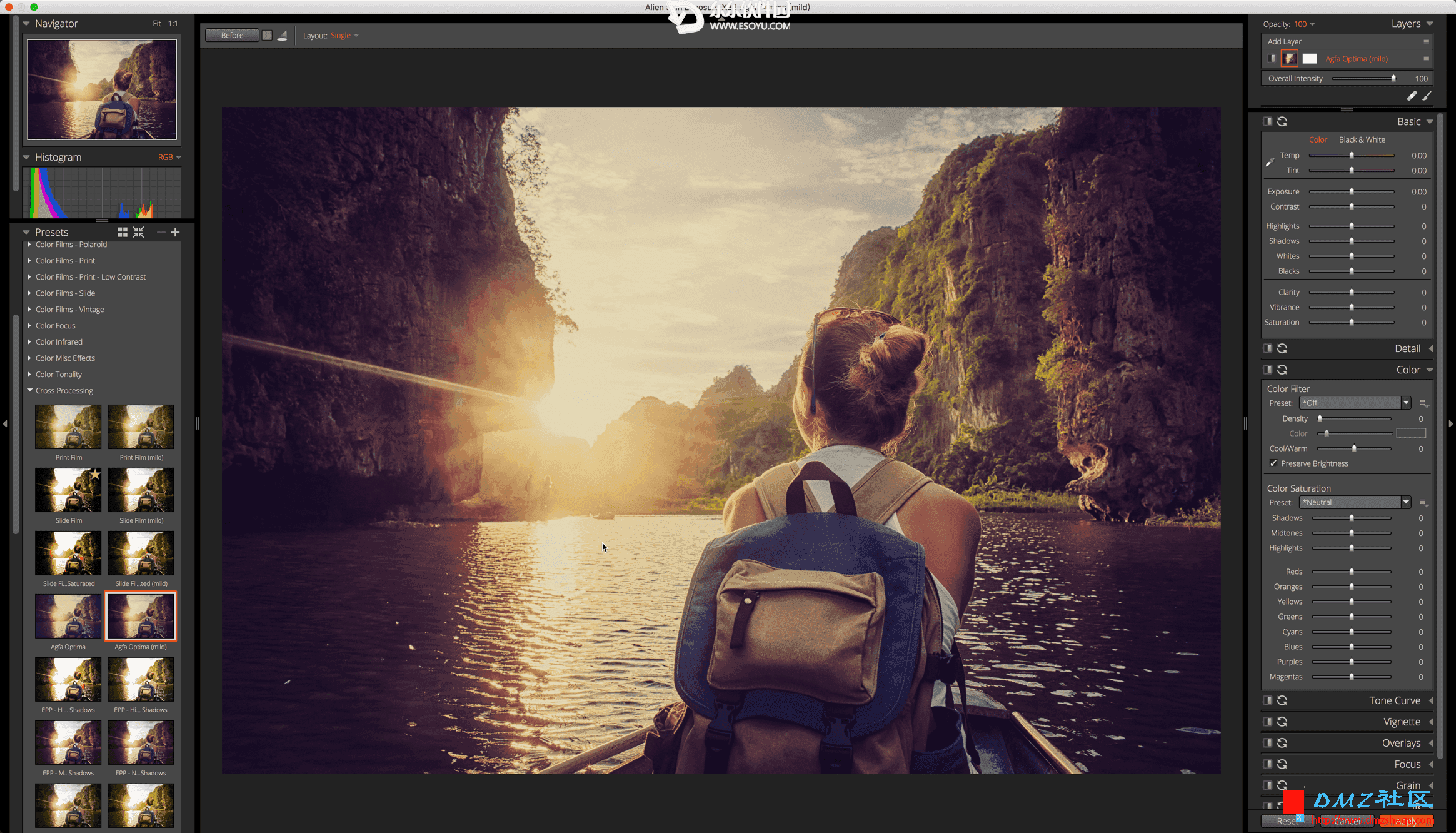This screenshot has height=833, width=1456.
Task: Open the Color Filter preset *Off dropdown
Action: pos(1355,403)
